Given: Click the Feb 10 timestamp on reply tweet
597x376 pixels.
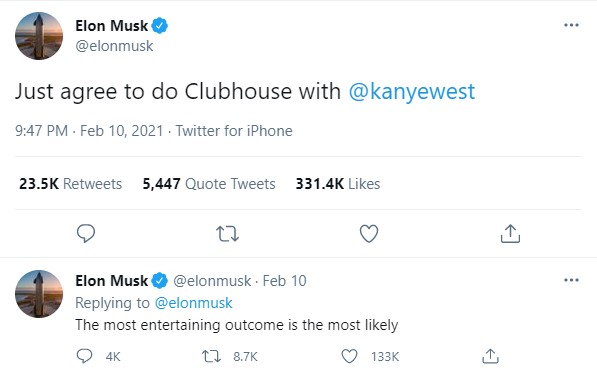Looking at the screenshot, I should 284,281.
